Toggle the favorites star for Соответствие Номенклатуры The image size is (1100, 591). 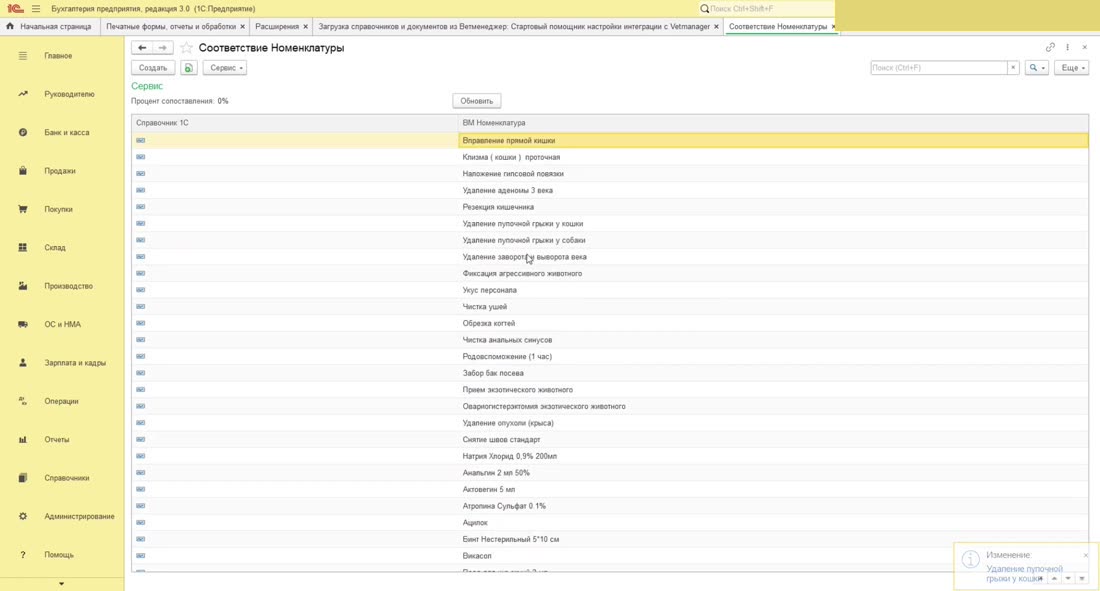pos(186,48)
